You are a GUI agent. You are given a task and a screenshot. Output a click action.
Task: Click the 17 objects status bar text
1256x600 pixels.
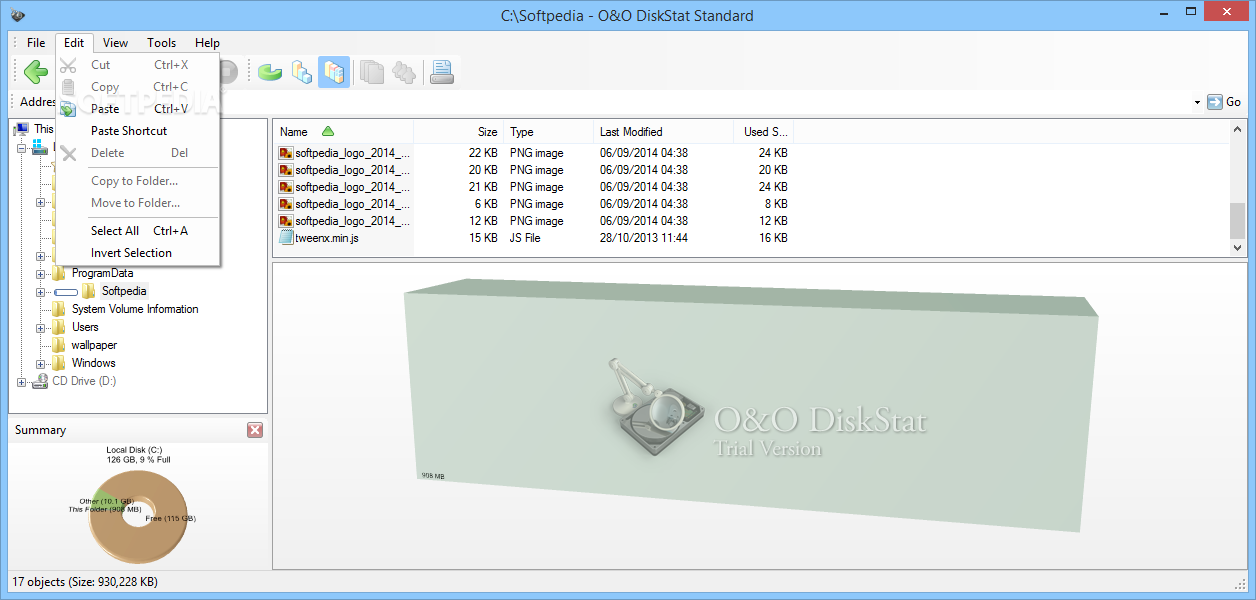(x=85, y=582)
